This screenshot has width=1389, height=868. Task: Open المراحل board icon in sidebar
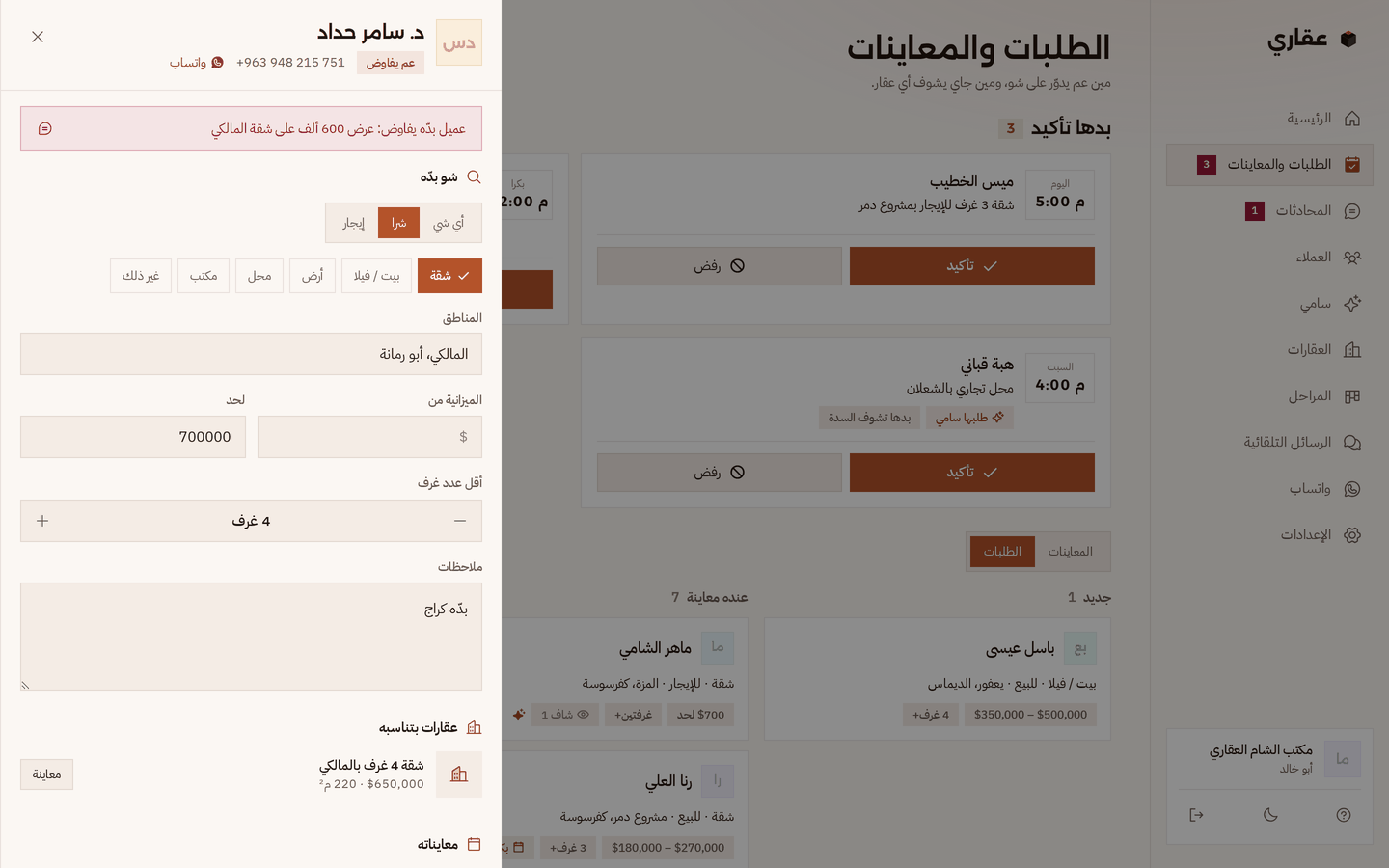point(1352,396)
